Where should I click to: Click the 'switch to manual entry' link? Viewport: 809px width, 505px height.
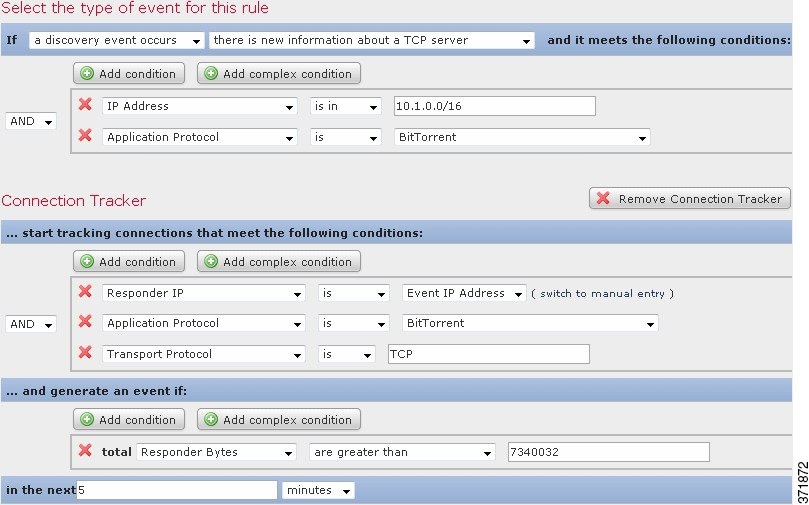pos(602,294)
